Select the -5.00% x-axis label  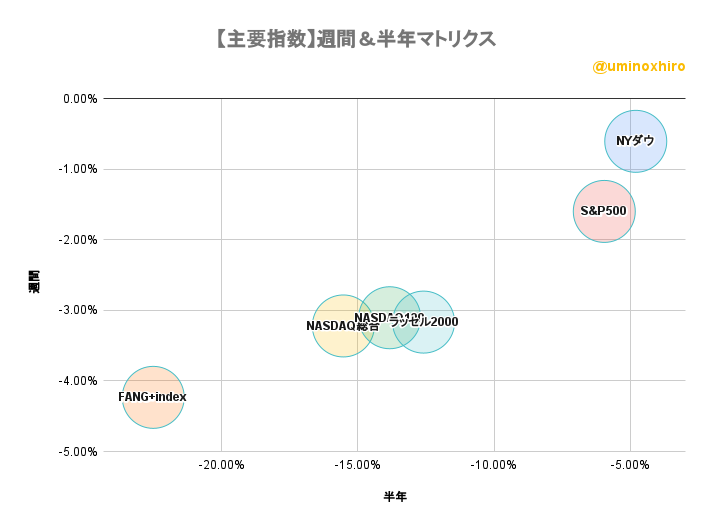(x=630, y=465)
